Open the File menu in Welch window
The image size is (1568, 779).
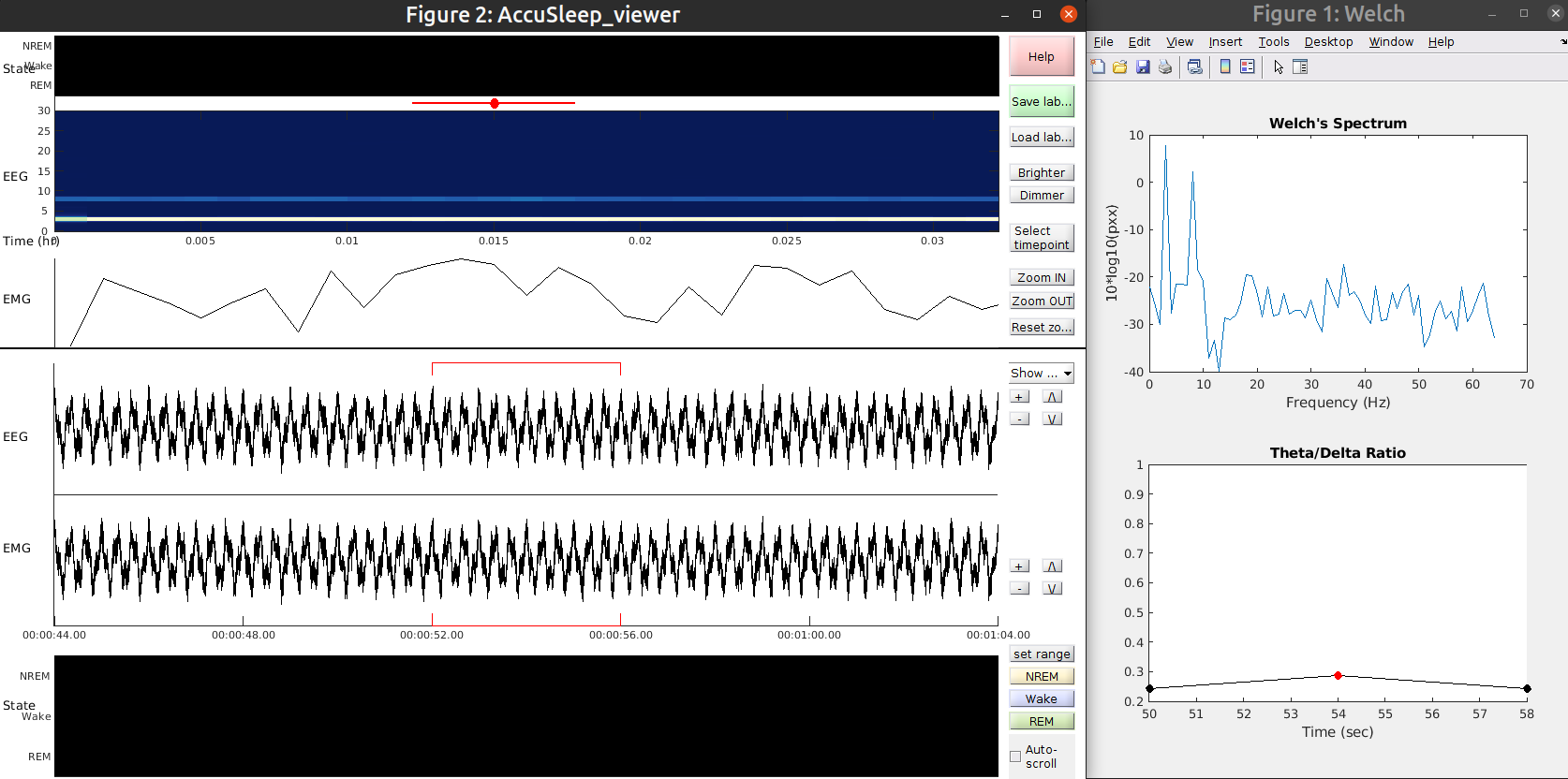tap(1103, 42)
